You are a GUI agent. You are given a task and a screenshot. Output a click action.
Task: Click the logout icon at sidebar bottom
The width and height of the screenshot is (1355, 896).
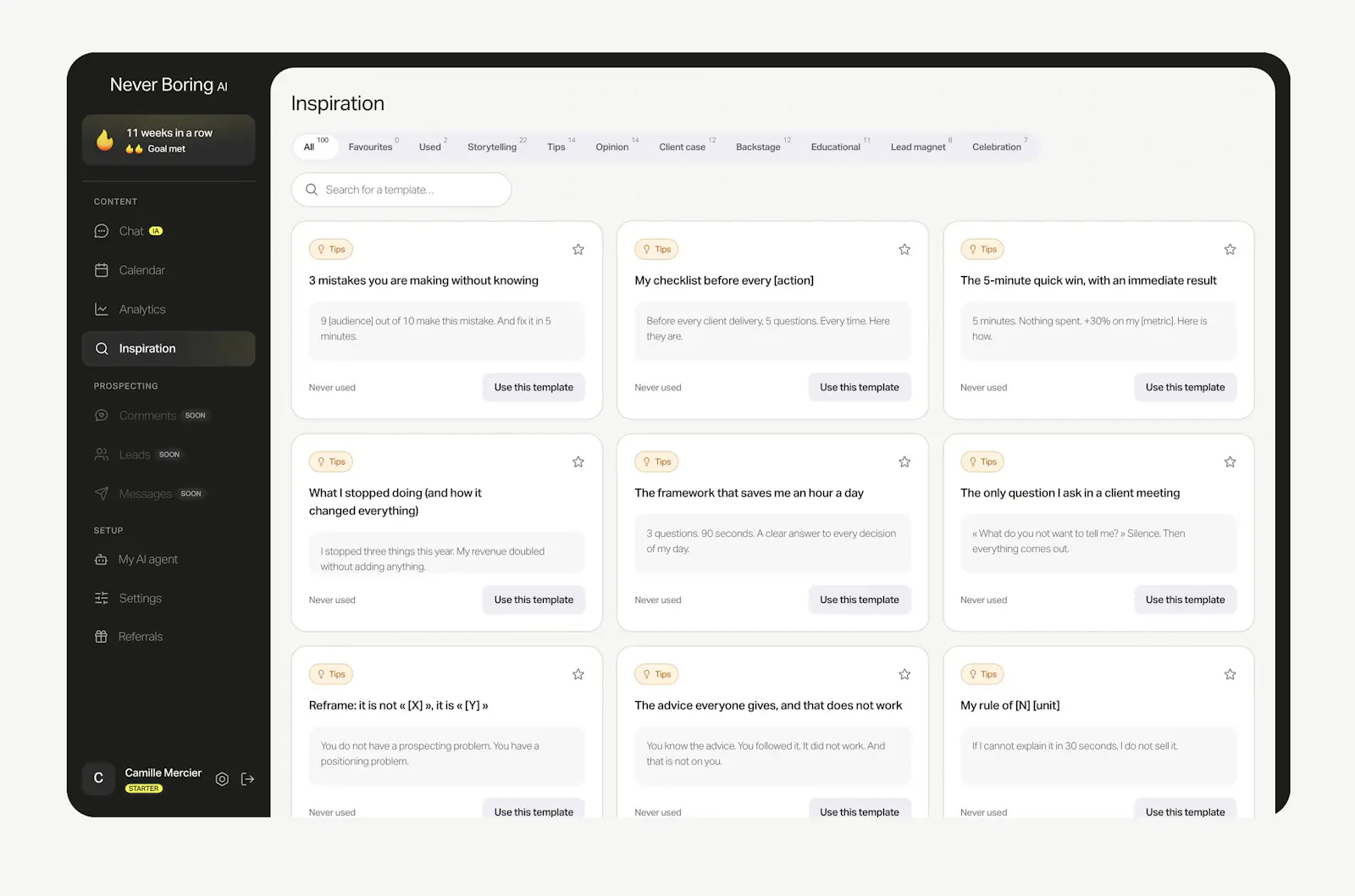click(248, 779)
